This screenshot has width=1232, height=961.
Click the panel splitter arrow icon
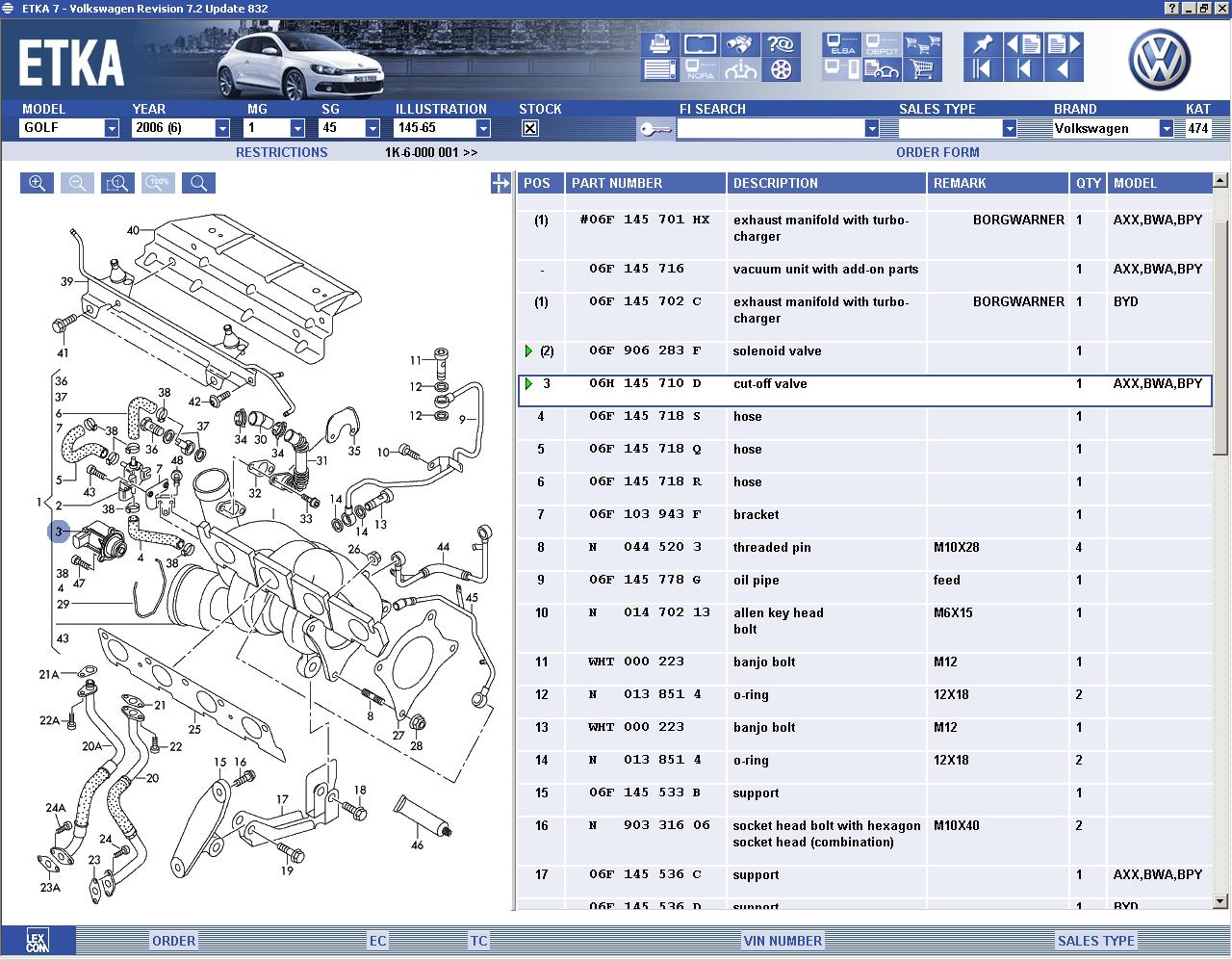point(500,183)
